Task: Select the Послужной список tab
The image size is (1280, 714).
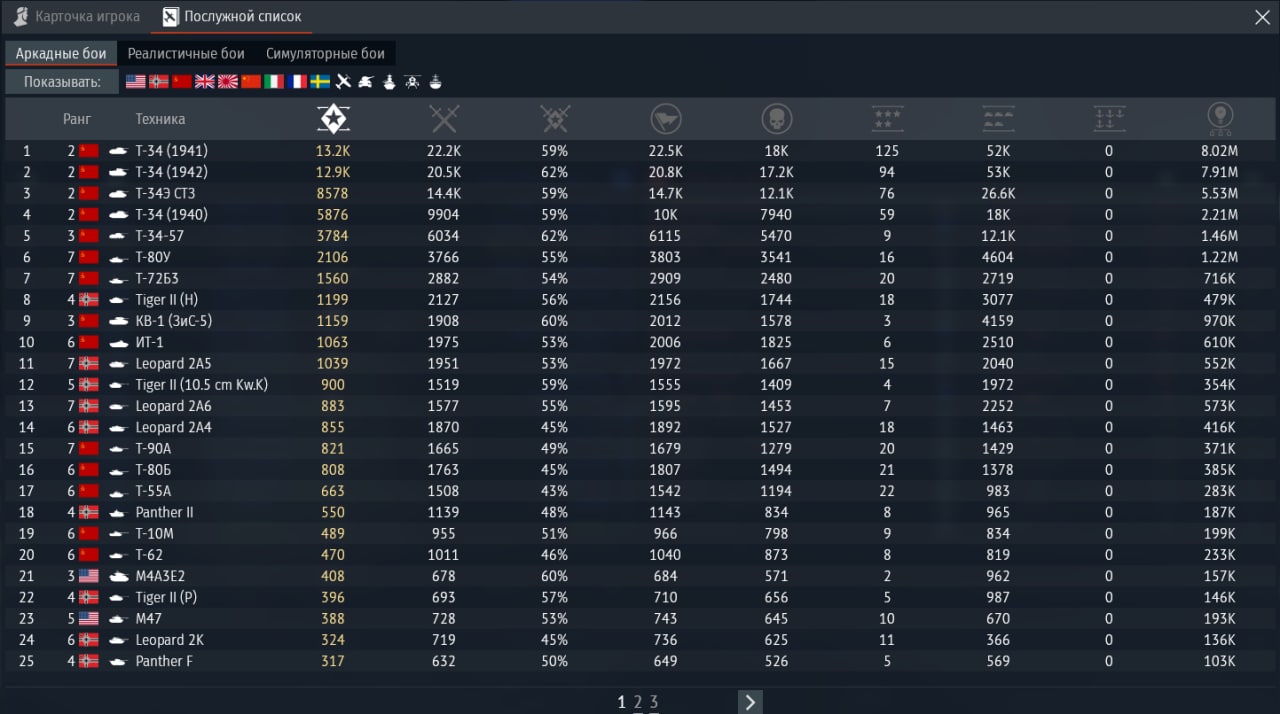Action: (x=232, y=16)
